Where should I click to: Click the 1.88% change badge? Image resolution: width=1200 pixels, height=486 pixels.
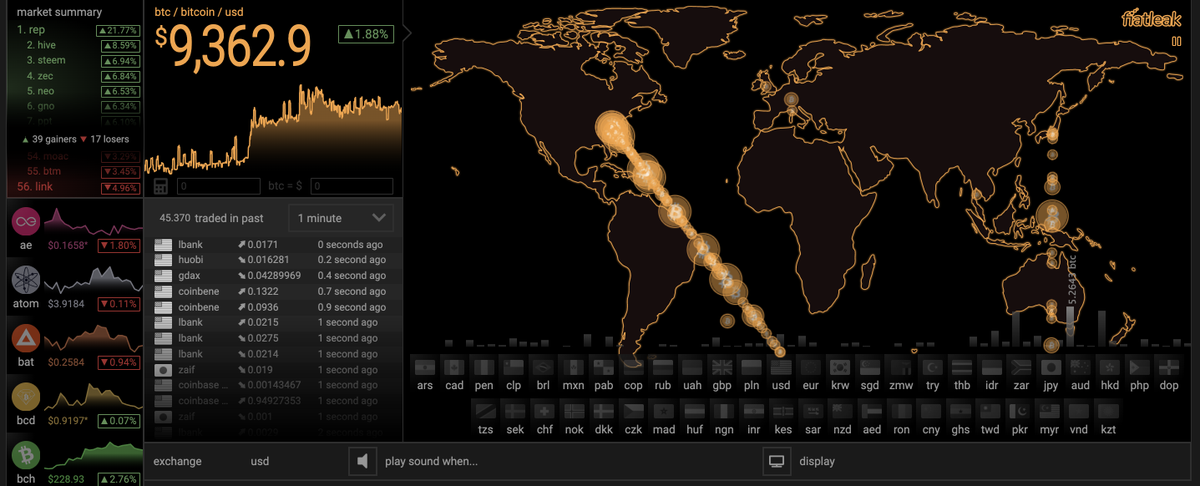pos(367,34)
